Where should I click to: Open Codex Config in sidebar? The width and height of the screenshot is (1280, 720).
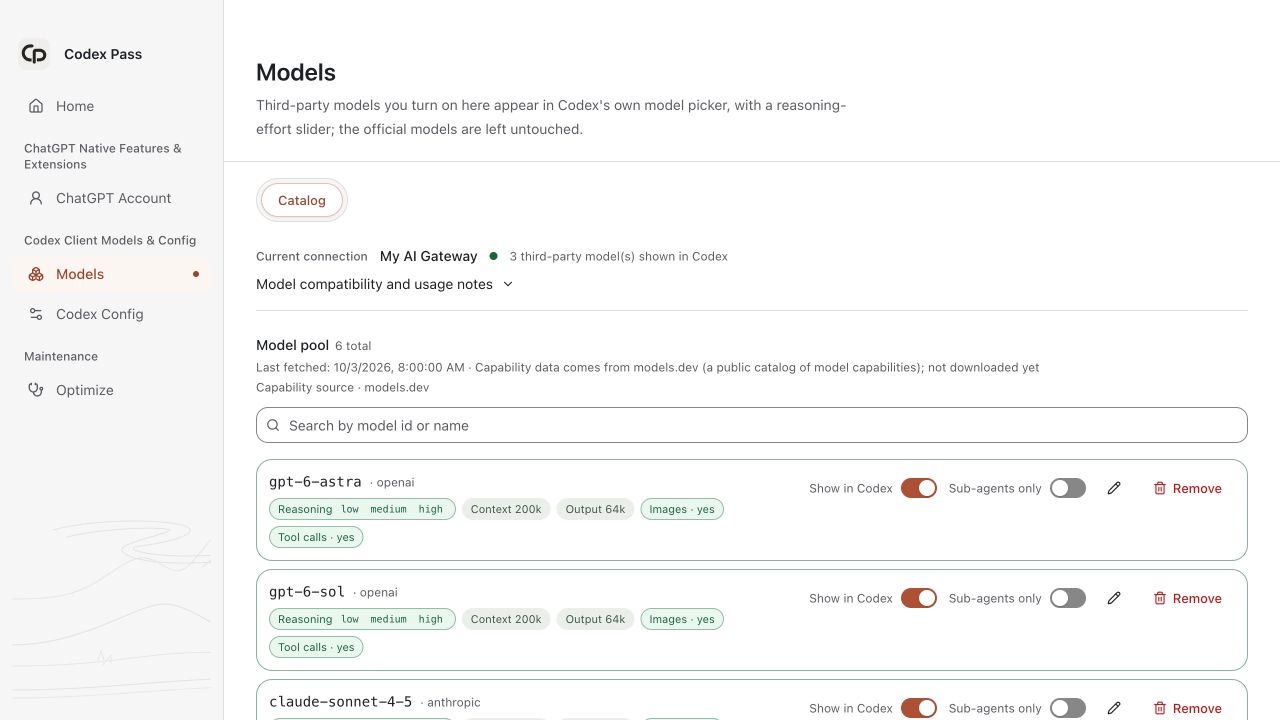click(x=111, y=314)
